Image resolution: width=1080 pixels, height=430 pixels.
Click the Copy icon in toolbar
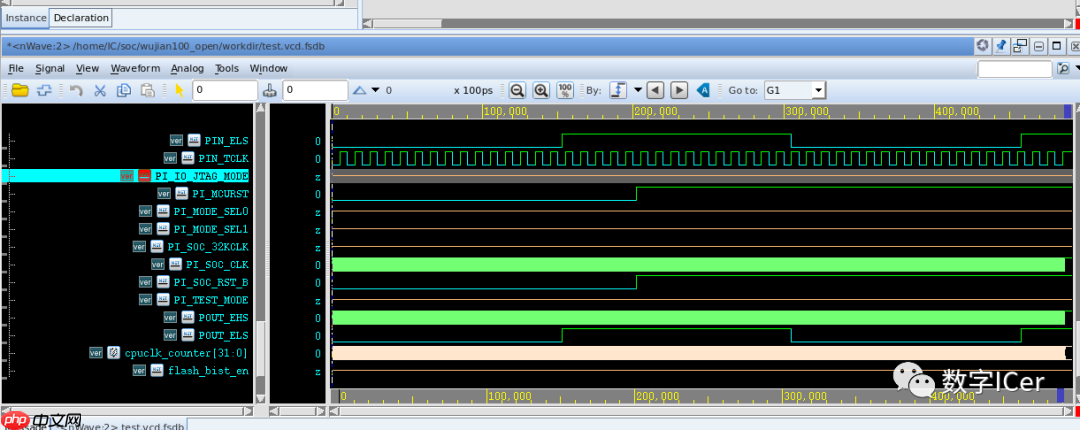point(124,90)
